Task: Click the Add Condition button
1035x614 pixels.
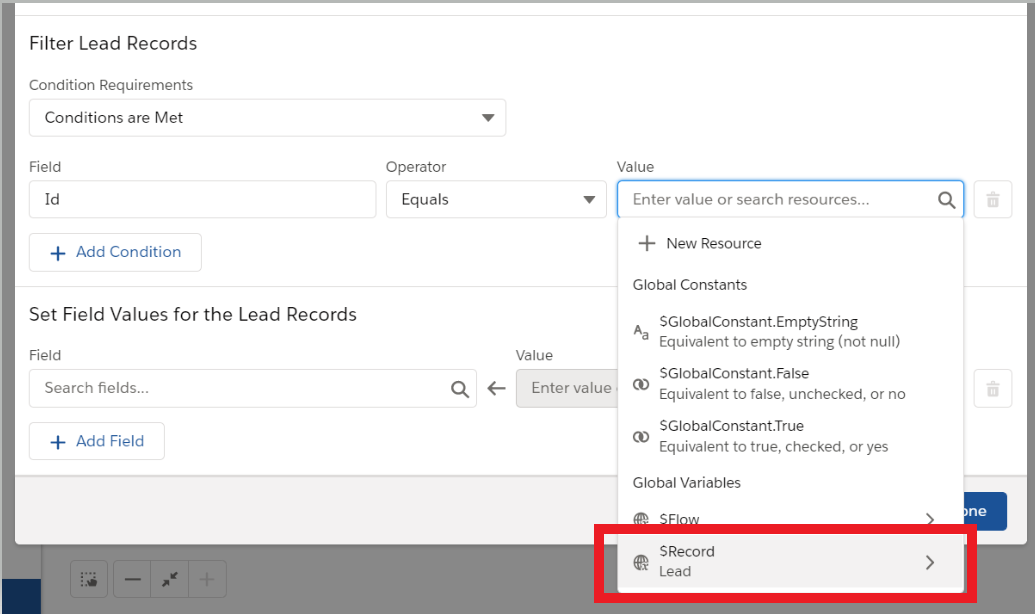Action: click(114, 252)
